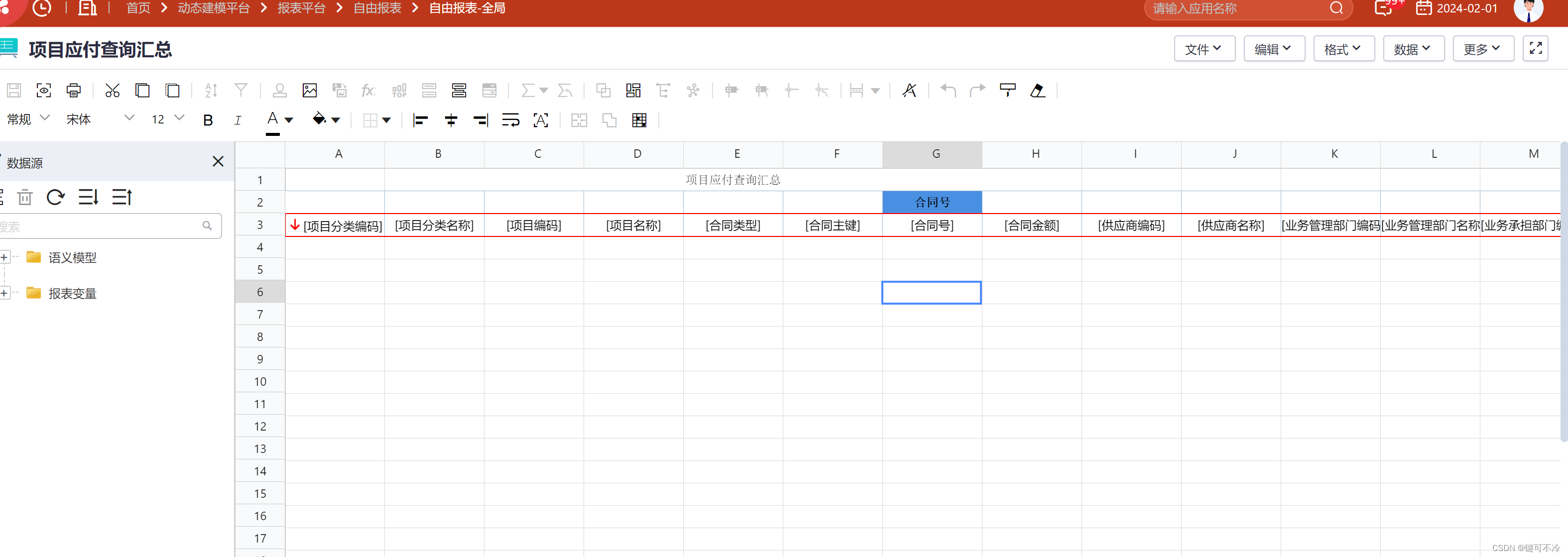
Task: Select the print icon
Action: pos(73,90)
